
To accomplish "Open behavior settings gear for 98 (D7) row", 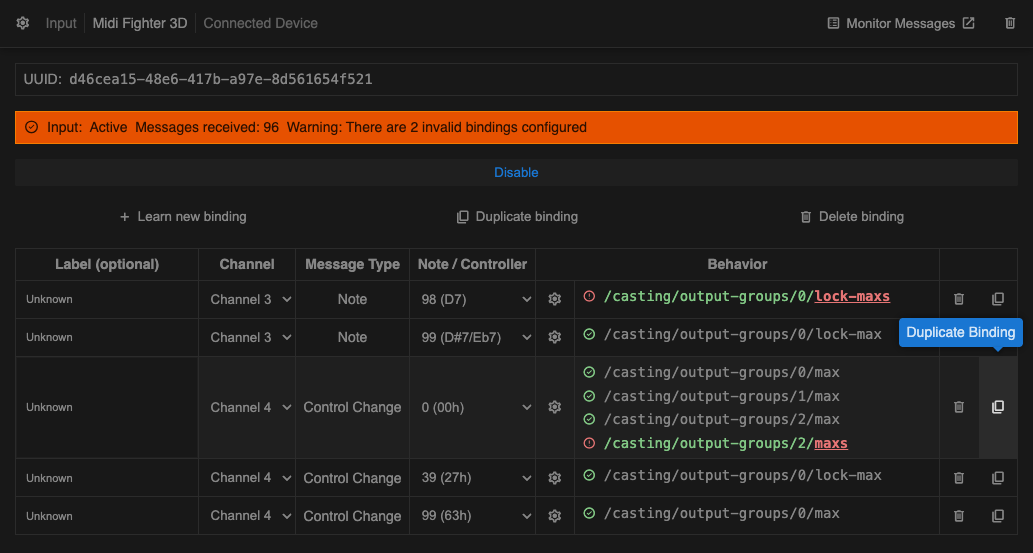I will point(555,299).
